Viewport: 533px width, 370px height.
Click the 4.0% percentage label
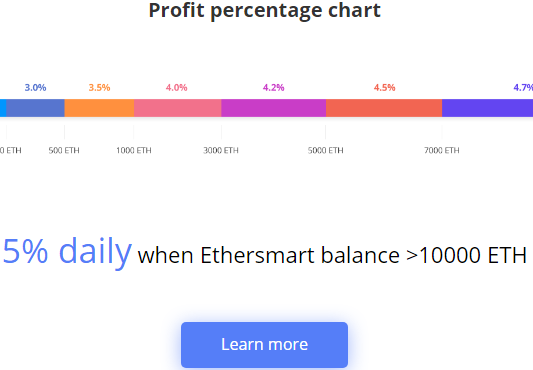tap(176, 88)
